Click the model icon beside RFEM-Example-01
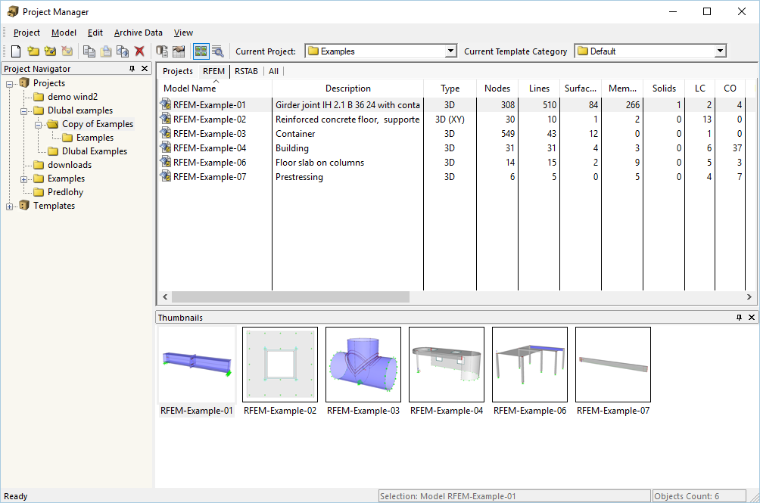The image size is (760, 503). click(166, 104)
